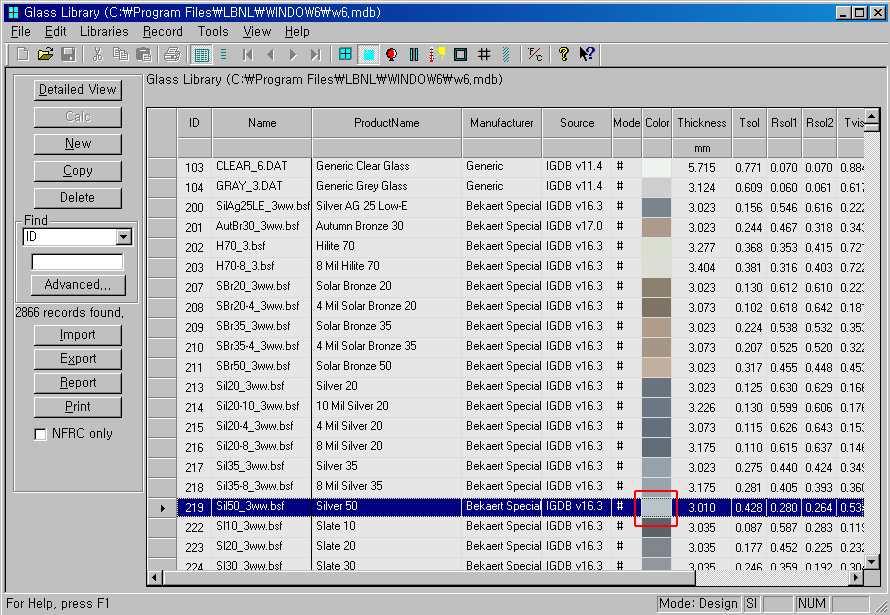Switch to list view toolbar icon
The height and width of the screenshot is (615, 890).
(224, 54)
